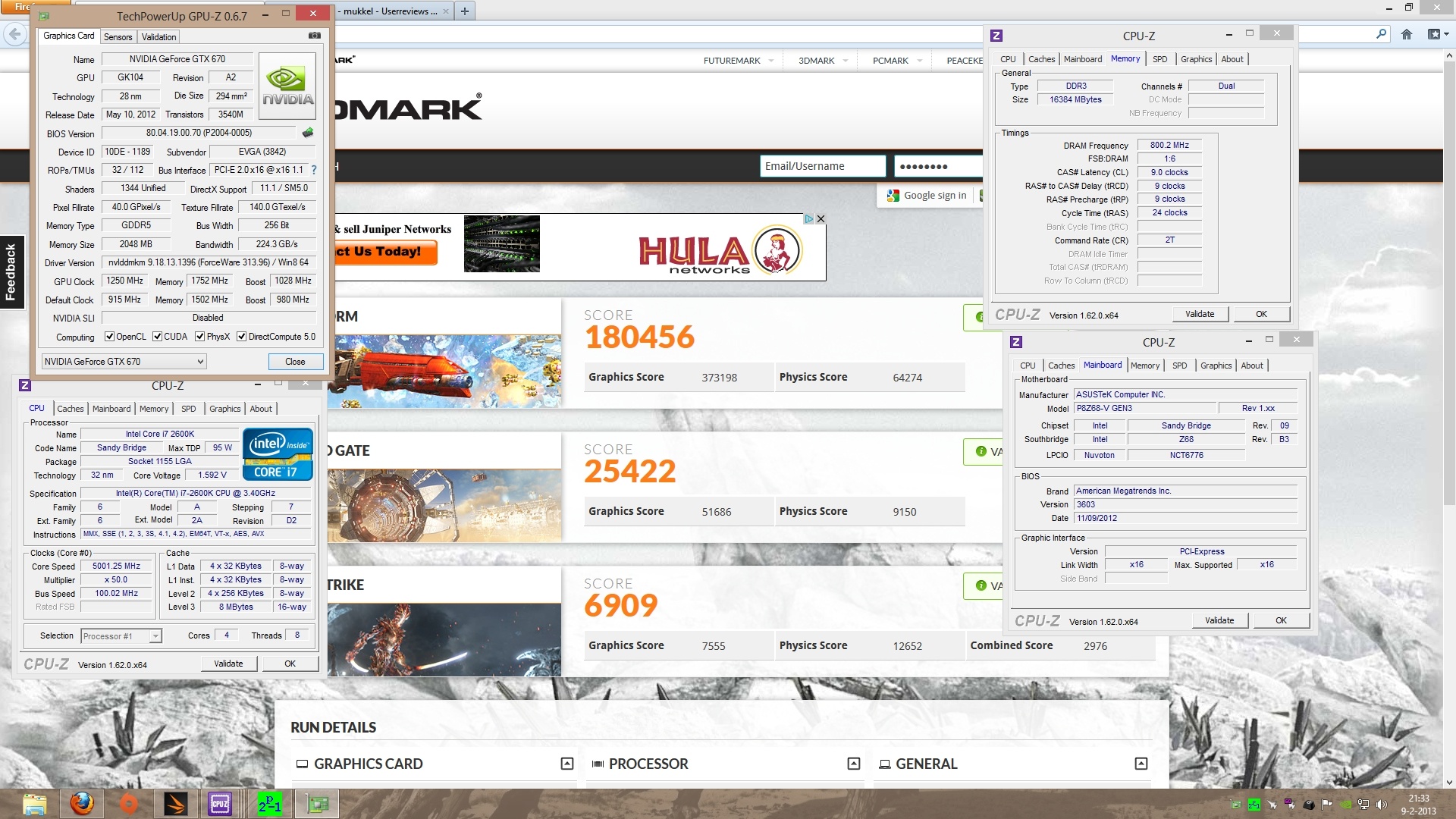
Task: Switch to CPU-Z via taskbar icon
Action: 221,804
